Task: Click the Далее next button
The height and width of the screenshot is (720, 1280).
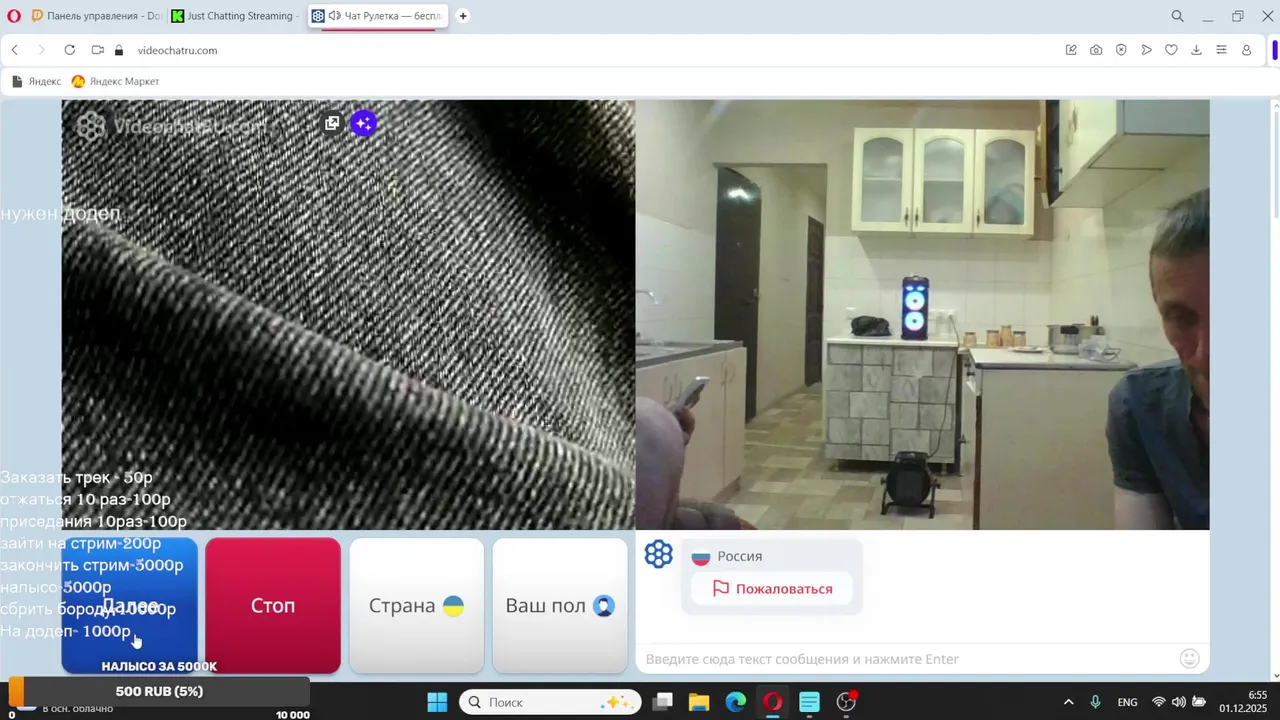Action: [x=129, y=606]
